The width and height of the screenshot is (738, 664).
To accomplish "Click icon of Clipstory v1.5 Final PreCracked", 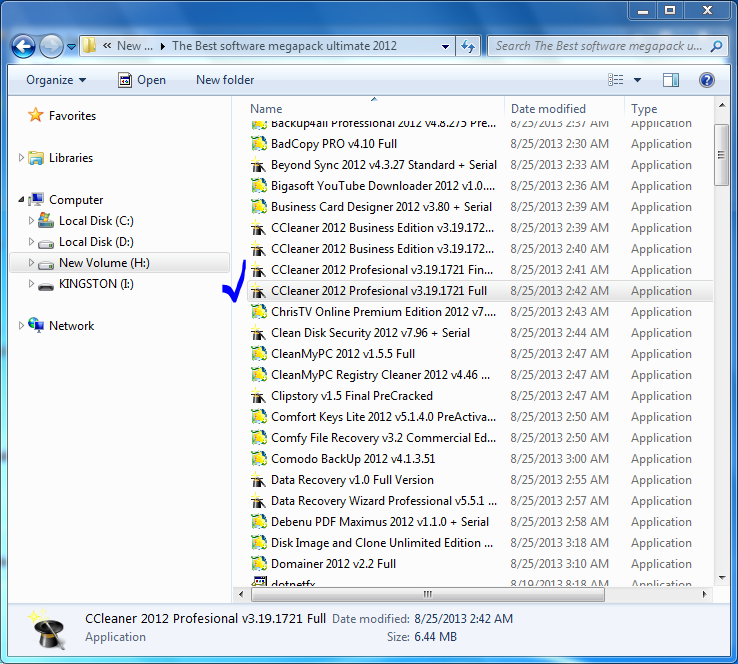I will [x=258, y=396].
